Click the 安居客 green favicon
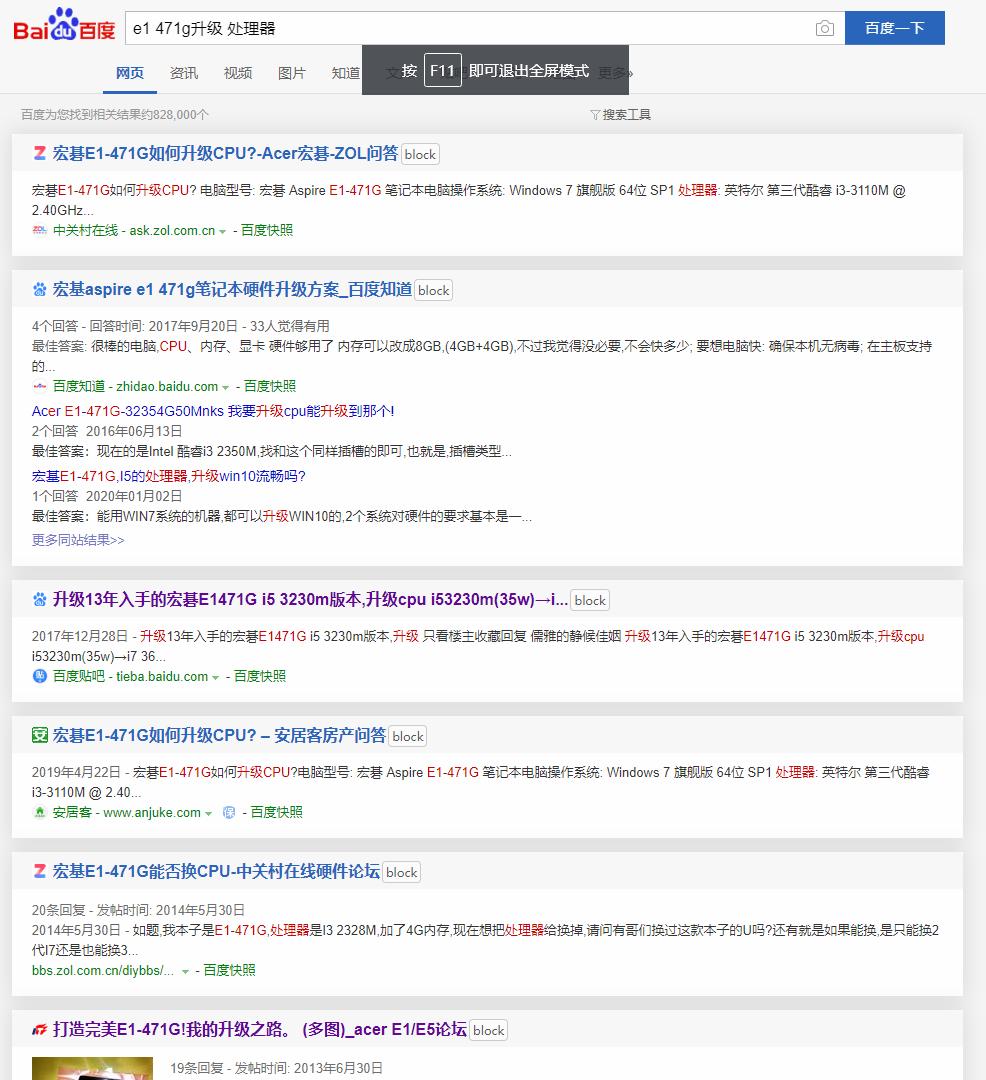 (38, 812)
